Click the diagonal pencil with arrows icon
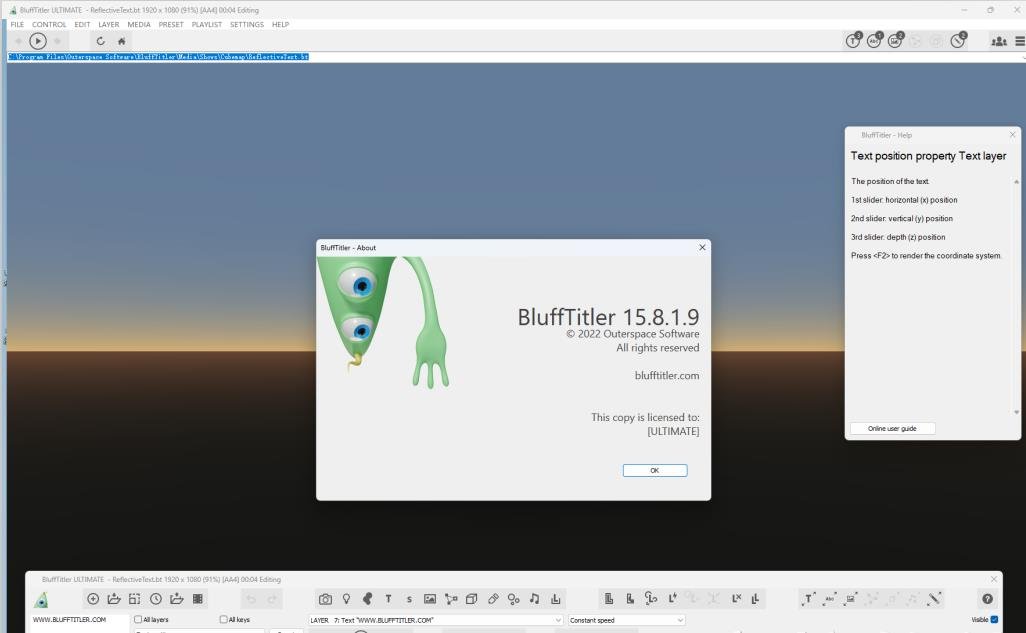Viewport: 1026px width, 633px height. 934,598
